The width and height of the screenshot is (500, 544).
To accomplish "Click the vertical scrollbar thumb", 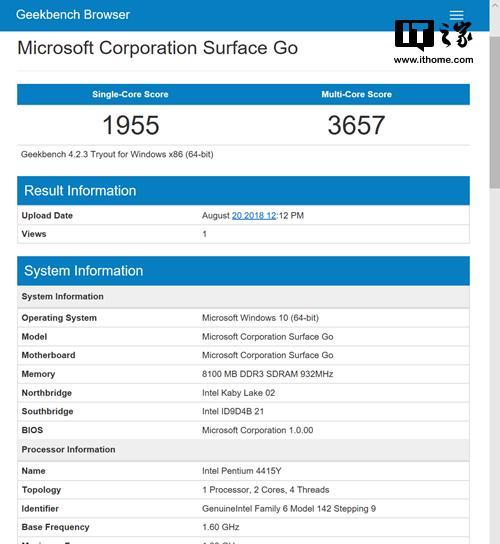I will click(495, 112).
